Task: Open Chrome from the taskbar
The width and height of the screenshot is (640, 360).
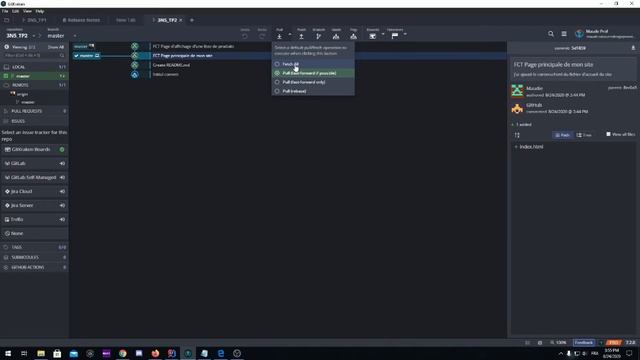Action: 122,353
